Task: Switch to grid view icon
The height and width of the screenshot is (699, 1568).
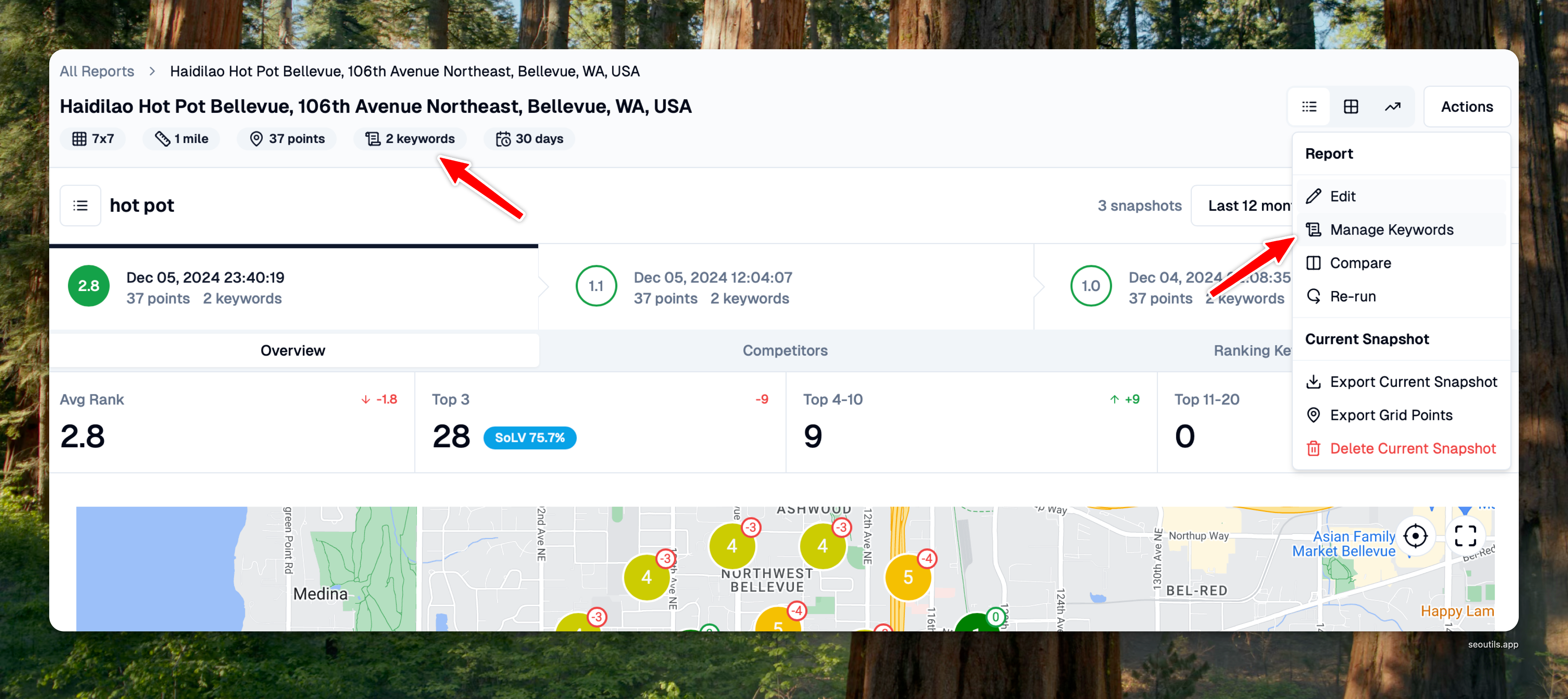Action: tap(1351, 107)
